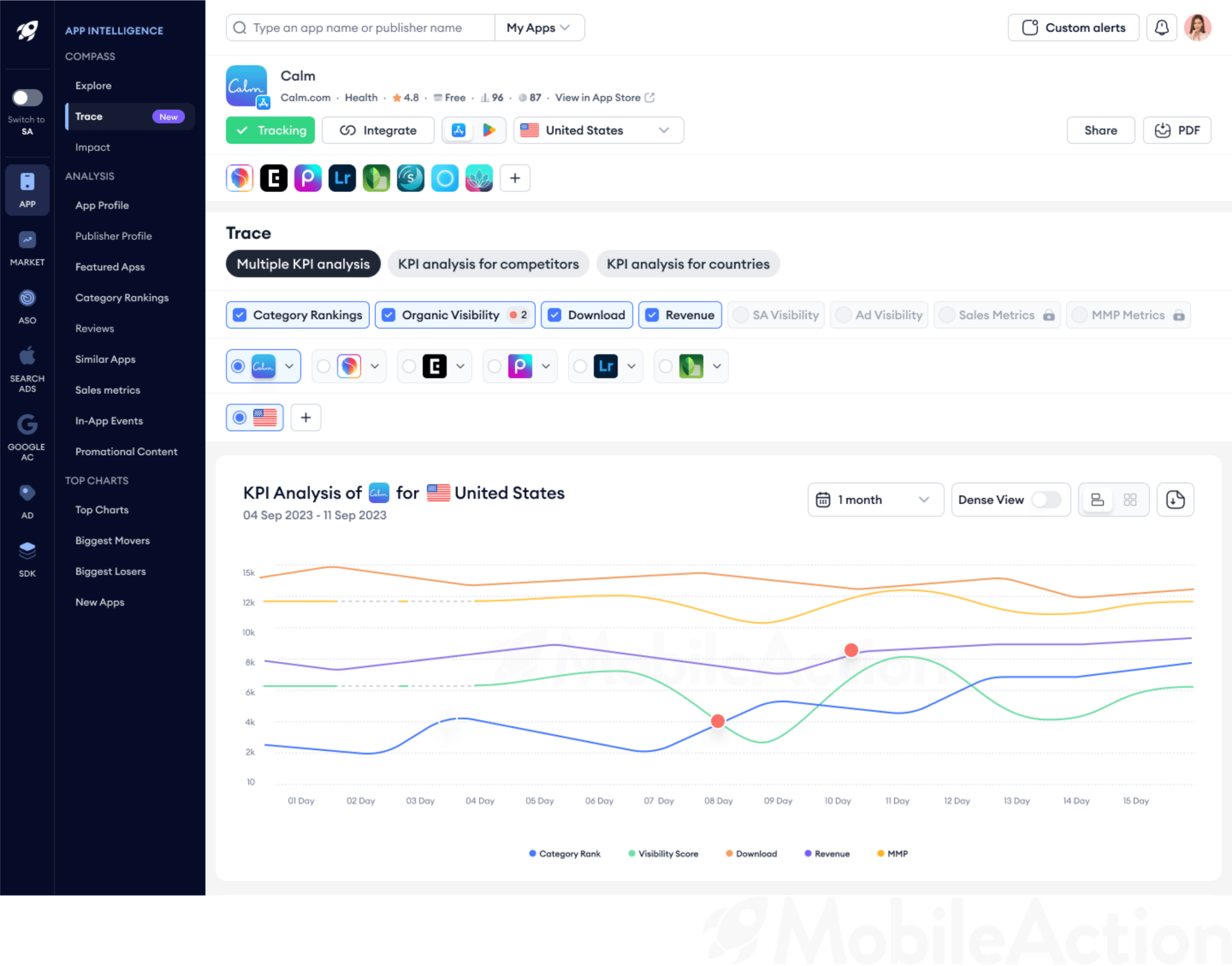Open Category Rankings in the sidebar

122,297
